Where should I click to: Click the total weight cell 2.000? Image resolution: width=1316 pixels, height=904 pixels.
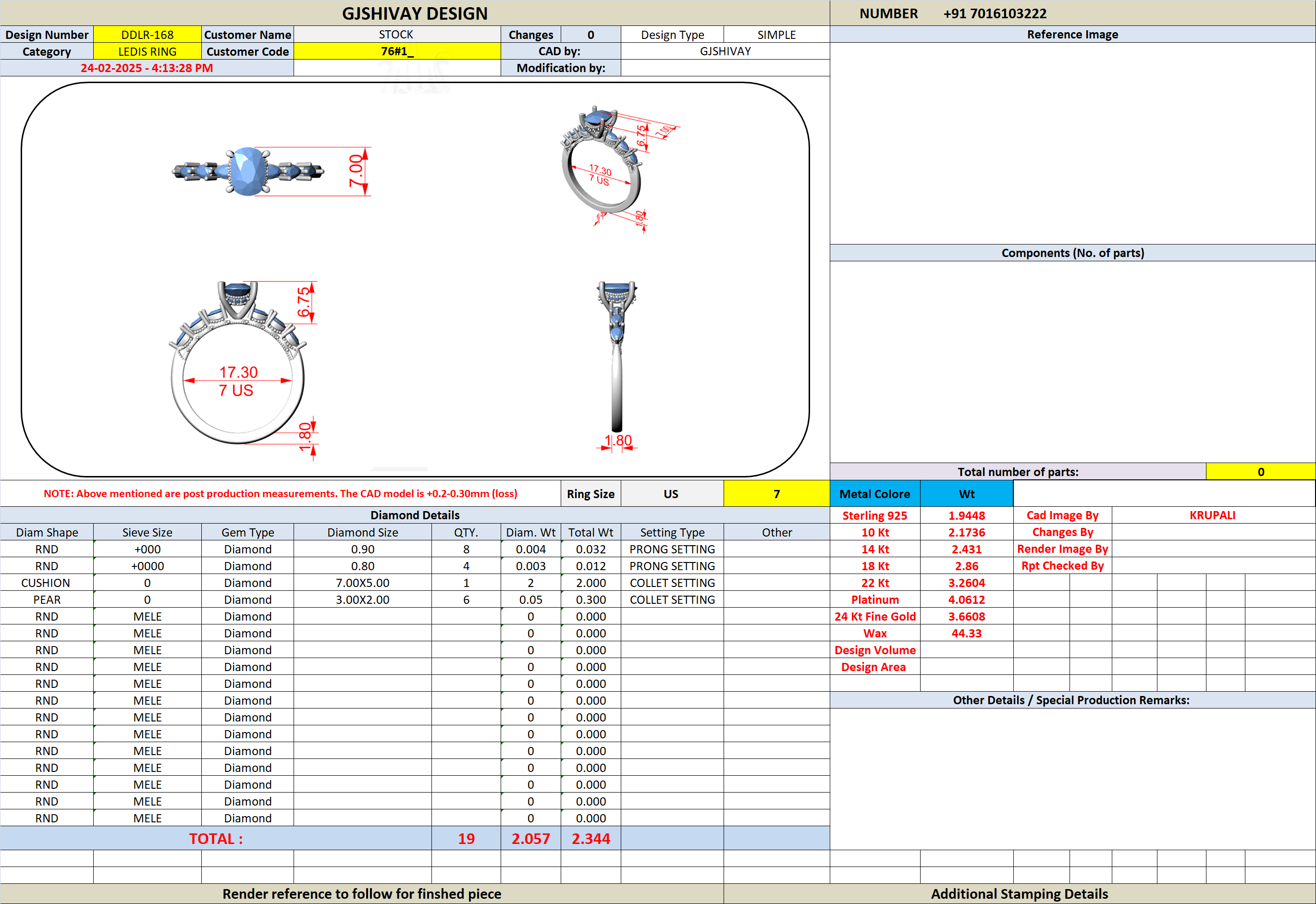click(591, 583)
